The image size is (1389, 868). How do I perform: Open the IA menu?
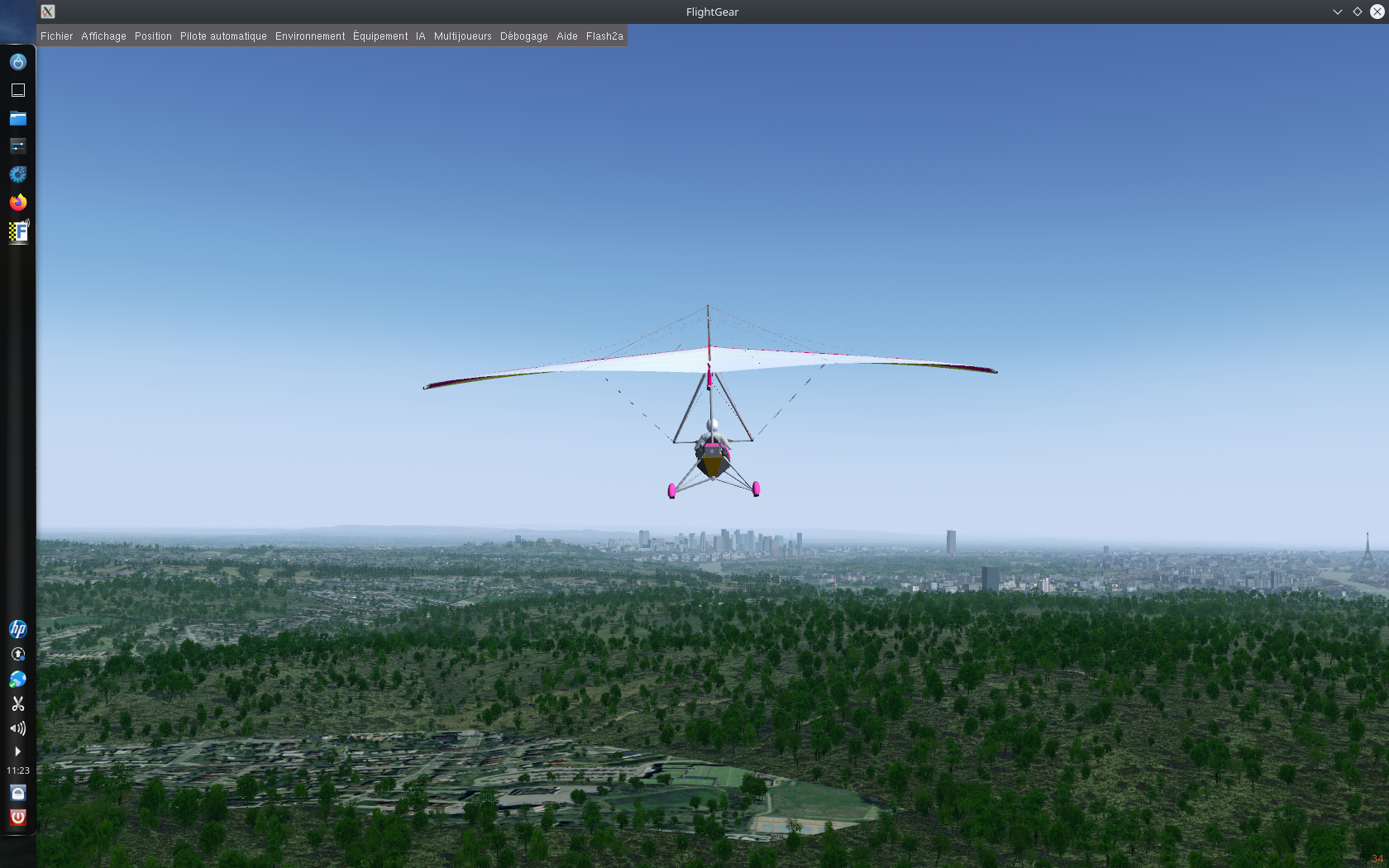point(420,36)
